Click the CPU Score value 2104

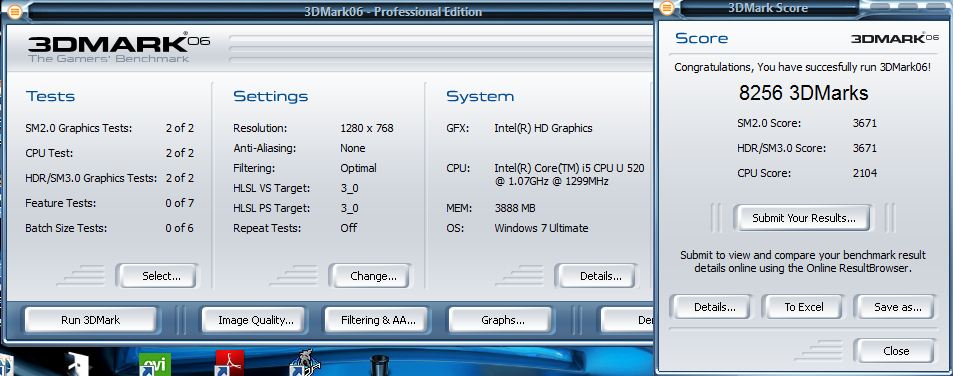coord(864,173)
